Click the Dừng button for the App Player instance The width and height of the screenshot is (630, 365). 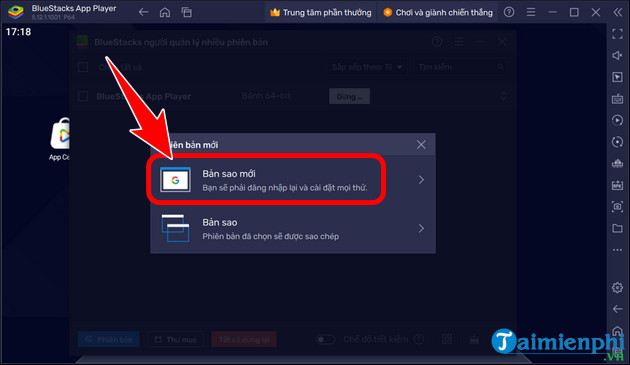tap(350, 96)
